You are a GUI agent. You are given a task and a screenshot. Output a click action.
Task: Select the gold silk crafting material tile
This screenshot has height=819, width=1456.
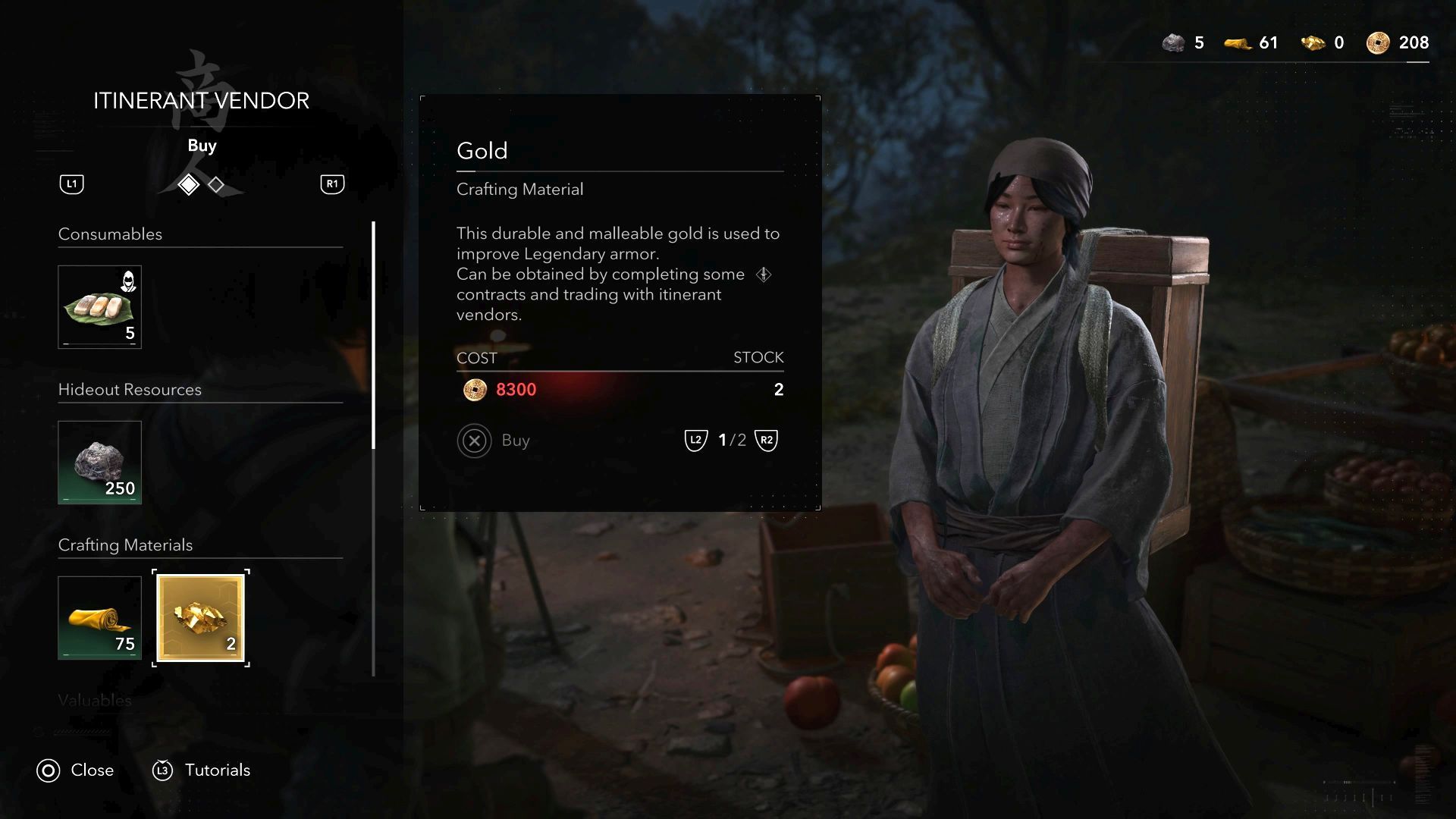tap(99, 618)
